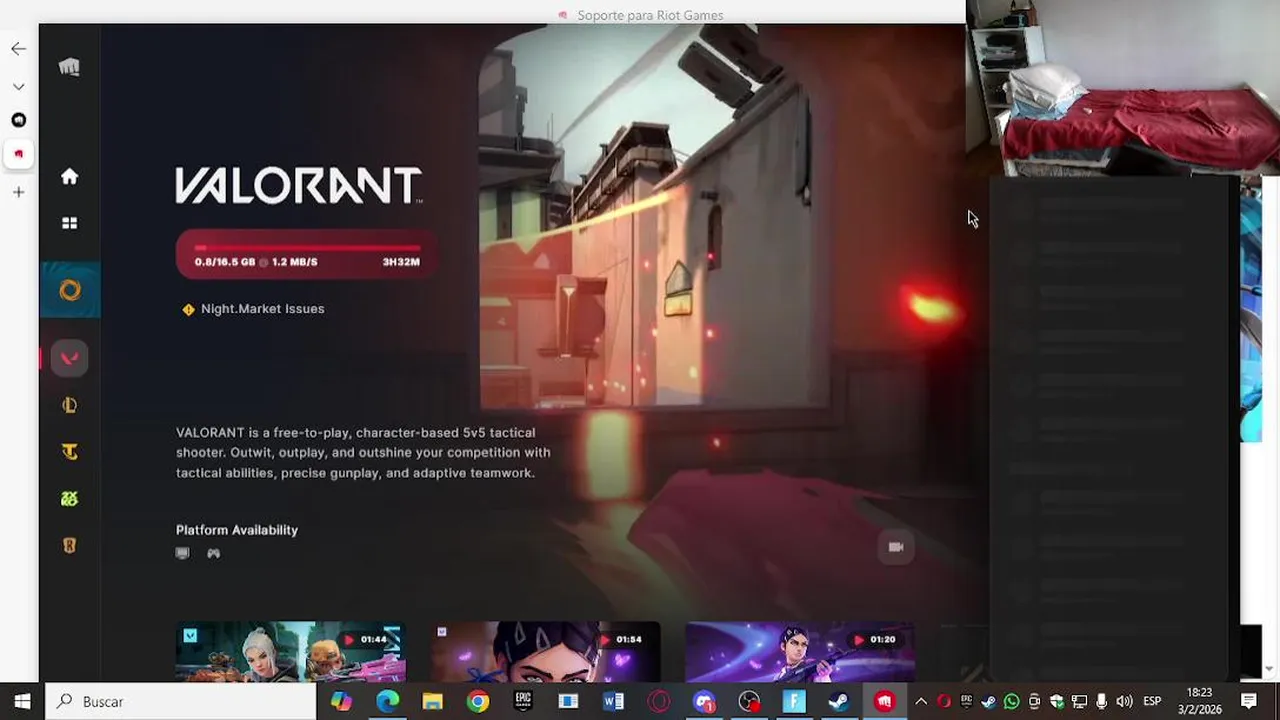1280x720 pixels.
Task: Open the Windows Start menu
Action: coord(22,701)
